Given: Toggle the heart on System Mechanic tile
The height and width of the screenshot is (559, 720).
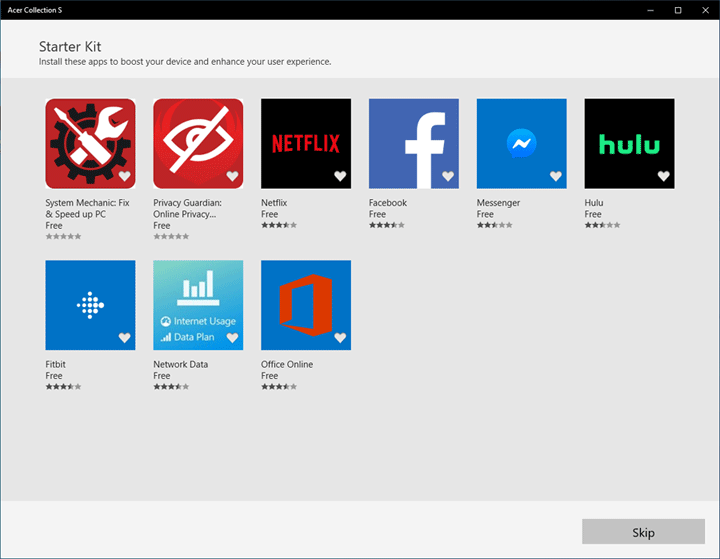Looking at the screenshot, I should pos(124,176).
